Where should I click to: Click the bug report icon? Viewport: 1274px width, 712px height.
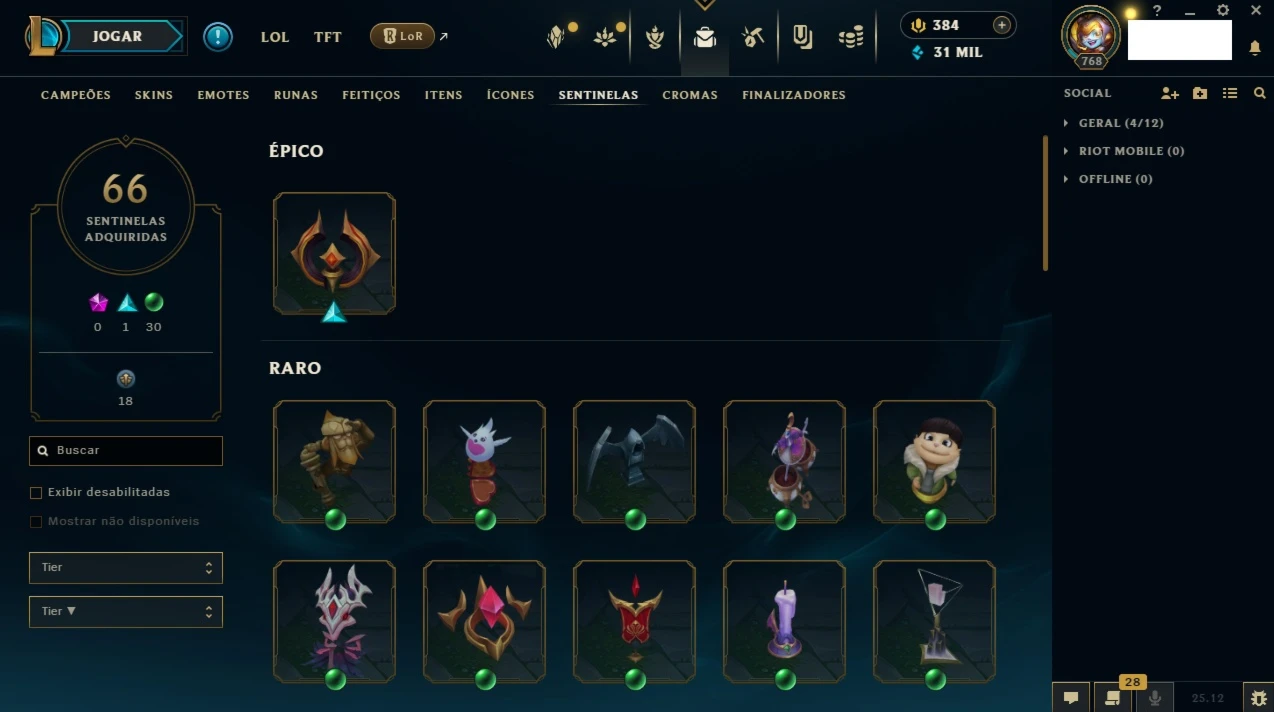(x=1258, y=697)
